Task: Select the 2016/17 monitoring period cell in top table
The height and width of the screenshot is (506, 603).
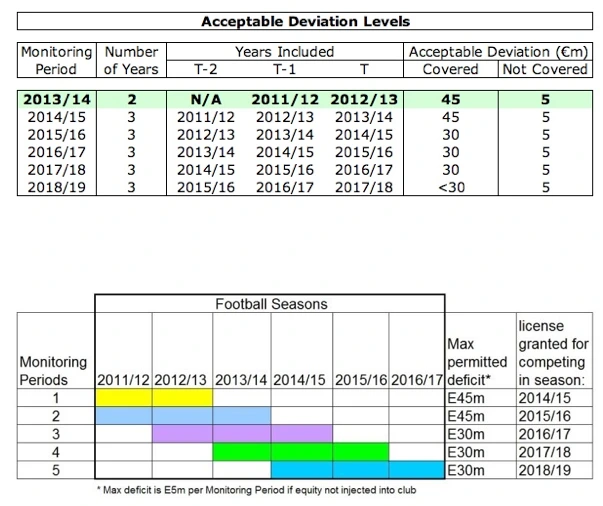Action: (x=57, y=152)
